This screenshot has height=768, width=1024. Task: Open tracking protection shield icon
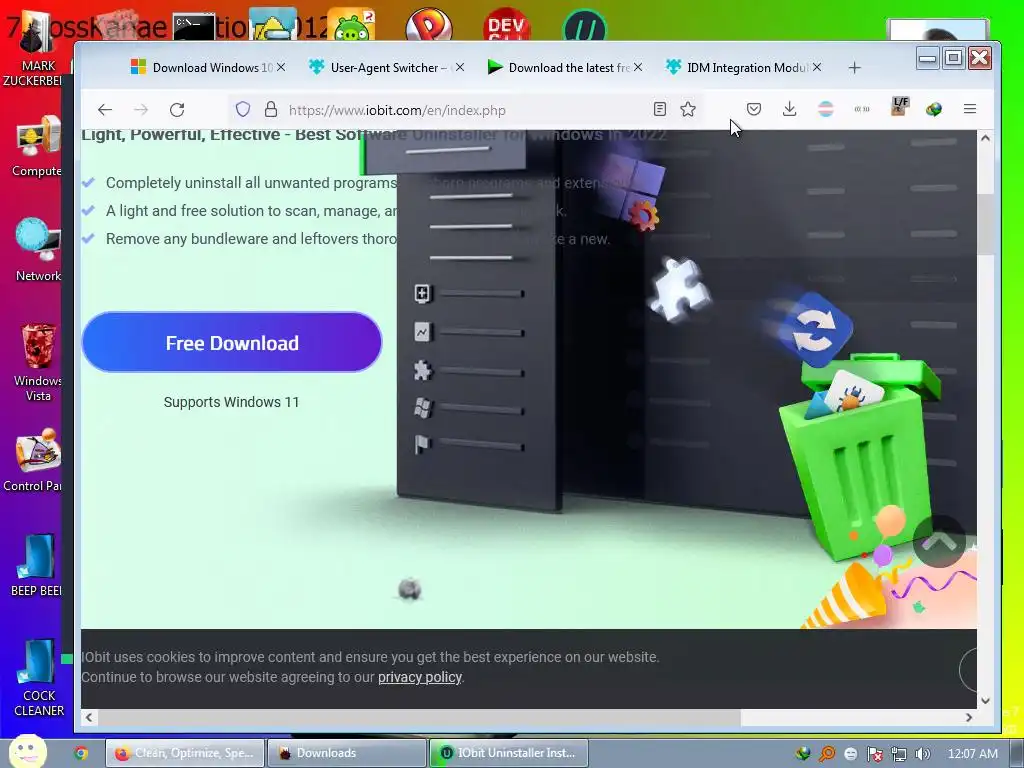[243, 110]
